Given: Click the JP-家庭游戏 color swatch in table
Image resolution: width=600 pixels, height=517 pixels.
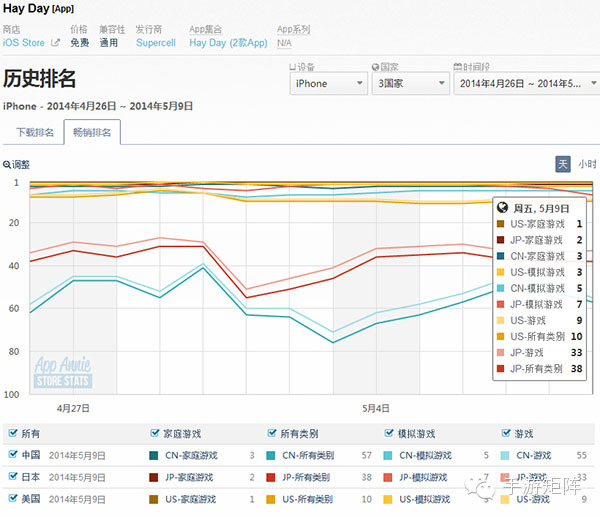Looking at the screenshot, I should (x=153, y=477).
